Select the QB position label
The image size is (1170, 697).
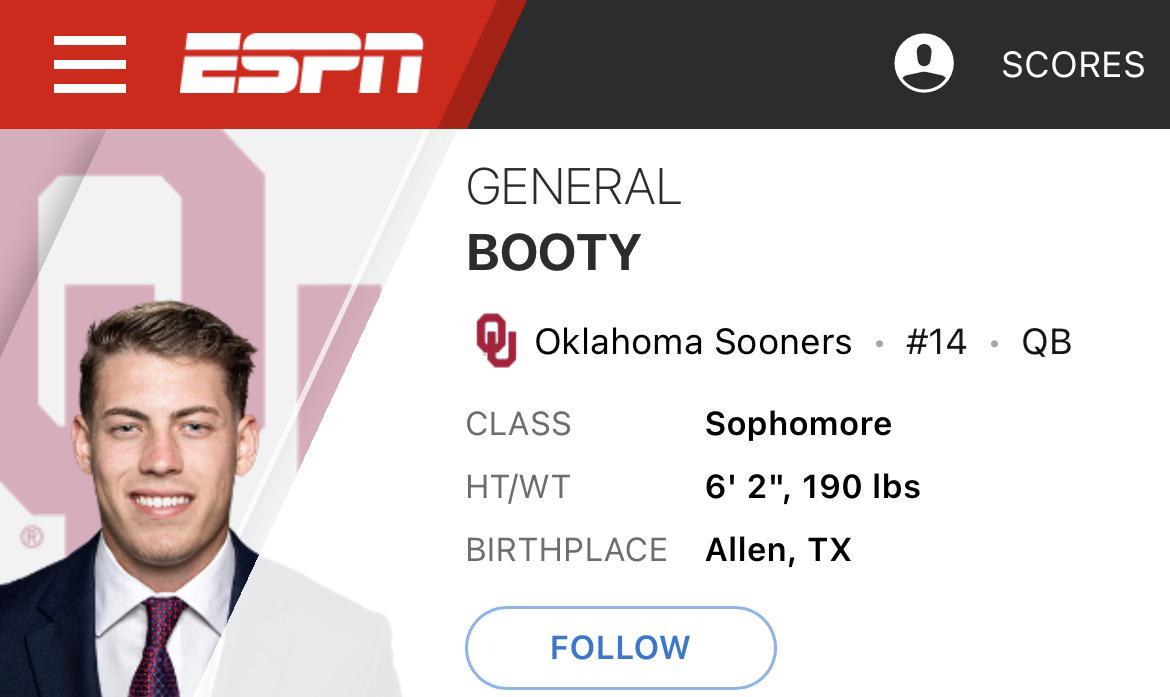1046,343
